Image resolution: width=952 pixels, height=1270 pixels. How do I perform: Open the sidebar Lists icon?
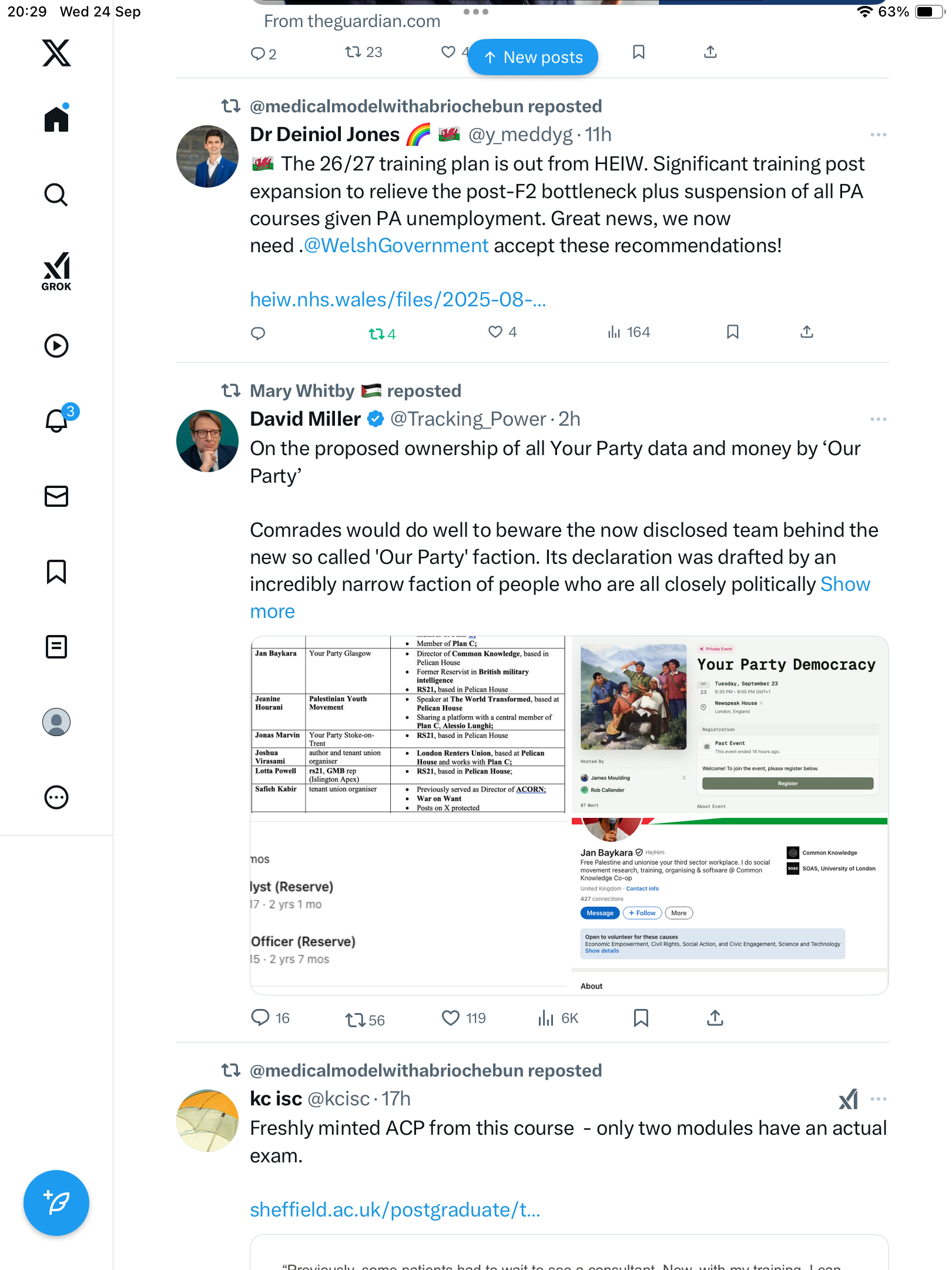[56, 647]
